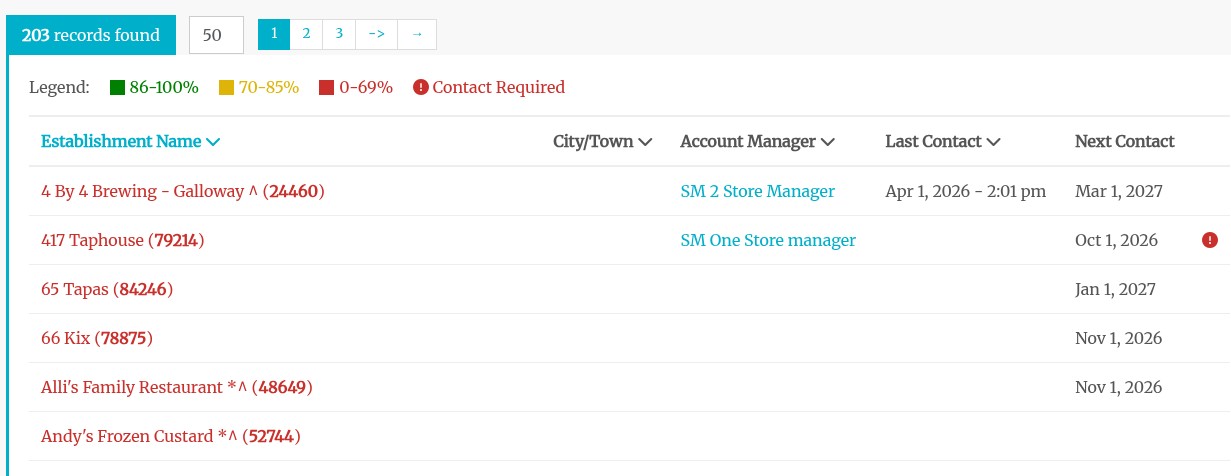
Task: Click the red 0-69% legend swatch
Action: [326, 88]
